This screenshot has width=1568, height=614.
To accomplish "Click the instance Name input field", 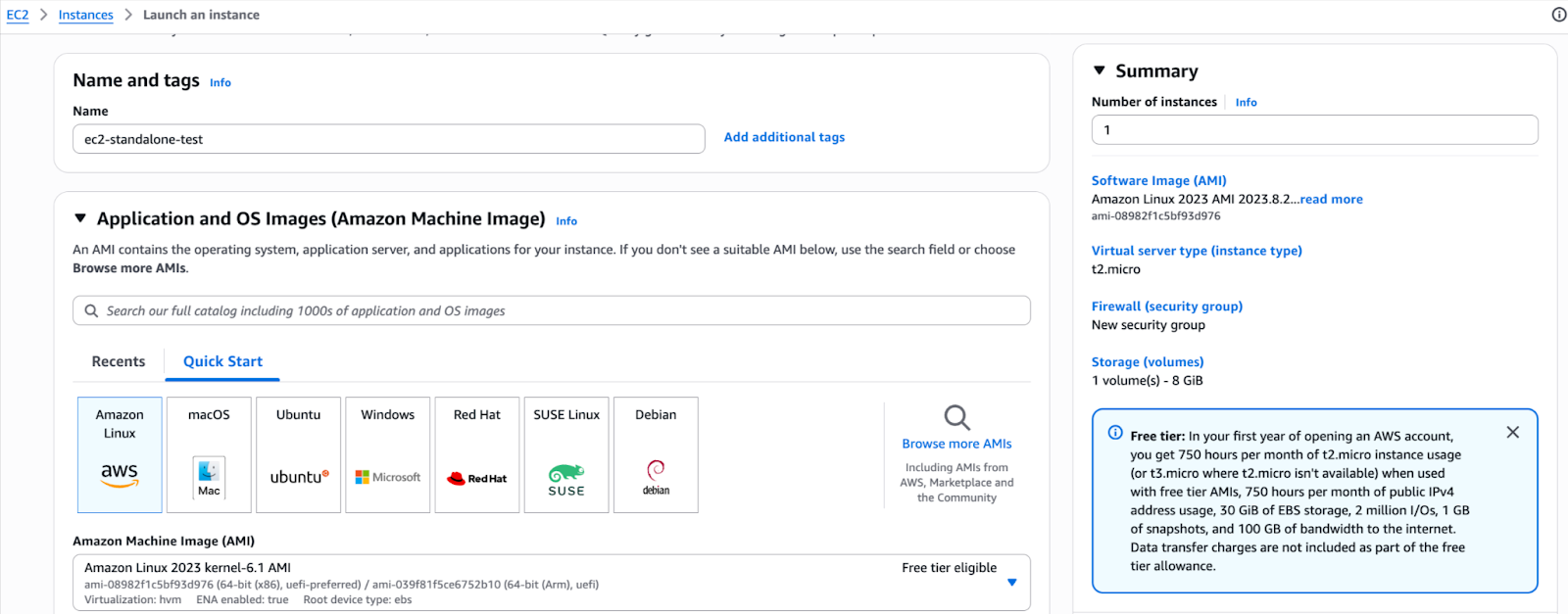I will click(x=389, y=139).
